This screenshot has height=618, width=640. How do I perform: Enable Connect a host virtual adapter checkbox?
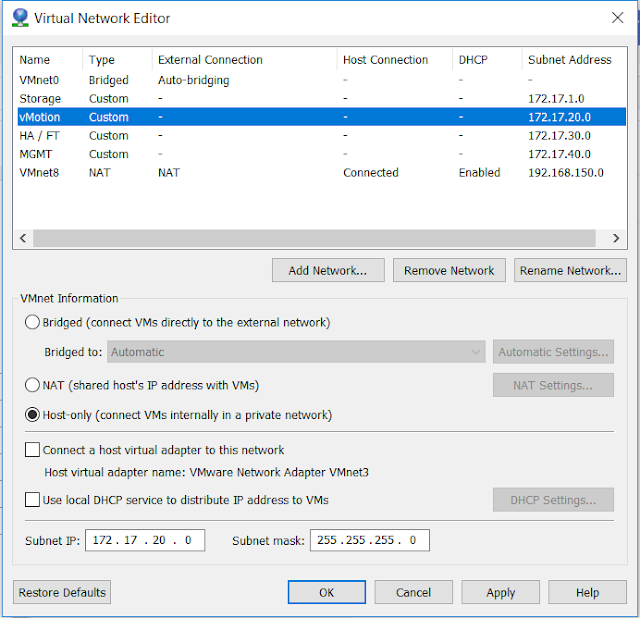[32, 449]
